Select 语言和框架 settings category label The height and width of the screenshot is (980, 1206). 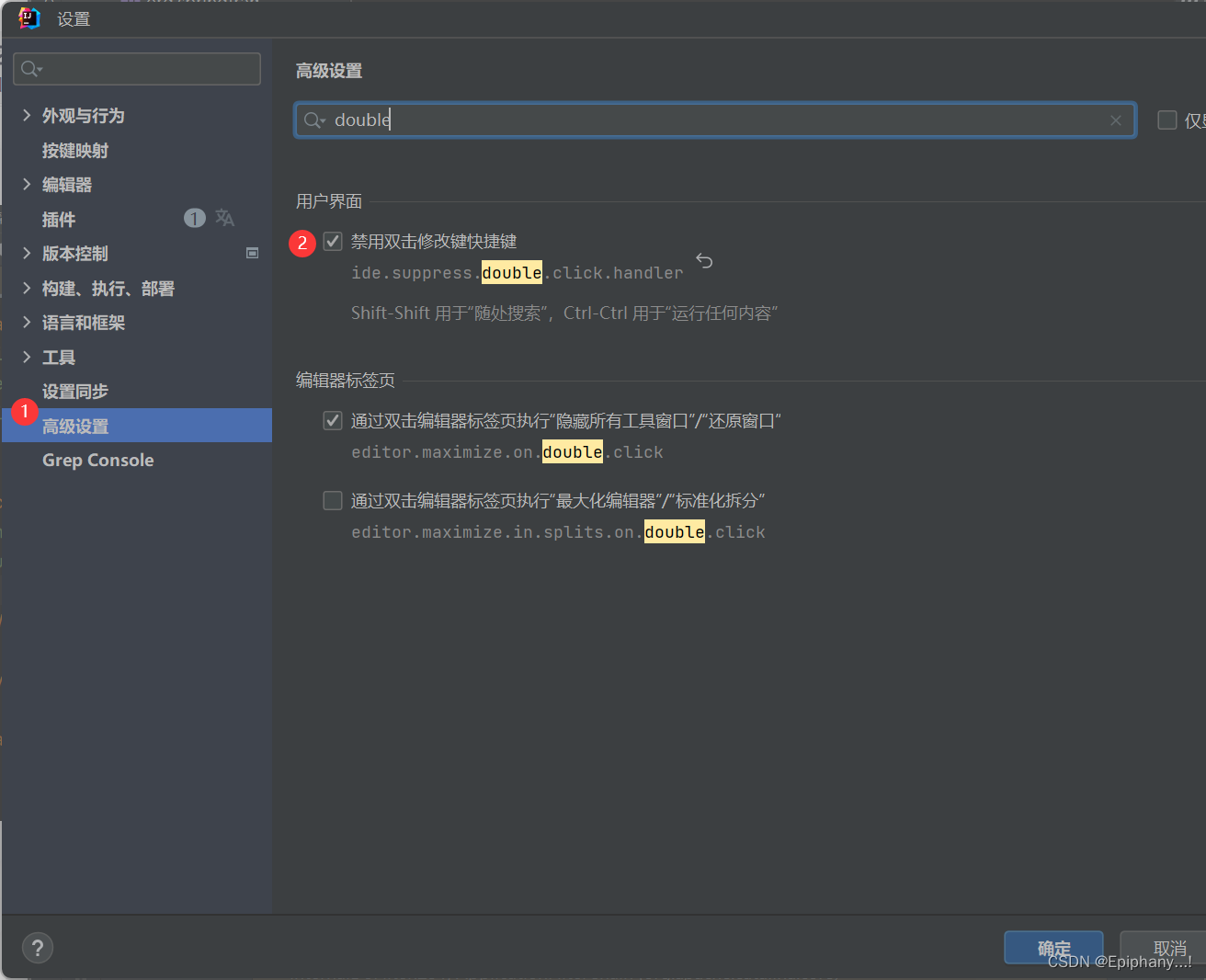pyautogui.click(x=84, y=323)
